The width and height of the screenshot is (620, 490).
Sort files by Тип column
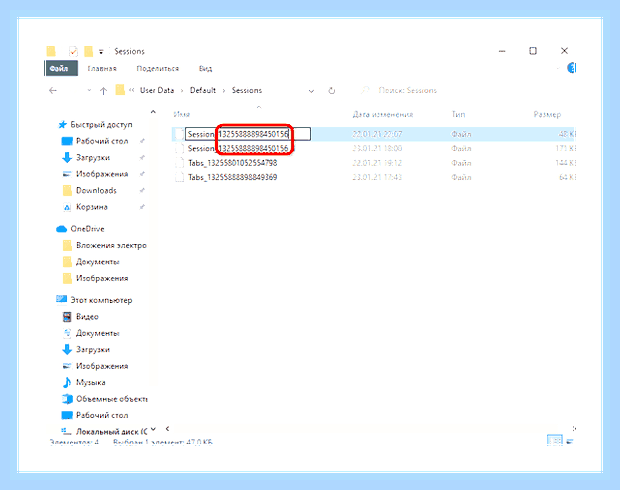[458, 114]
